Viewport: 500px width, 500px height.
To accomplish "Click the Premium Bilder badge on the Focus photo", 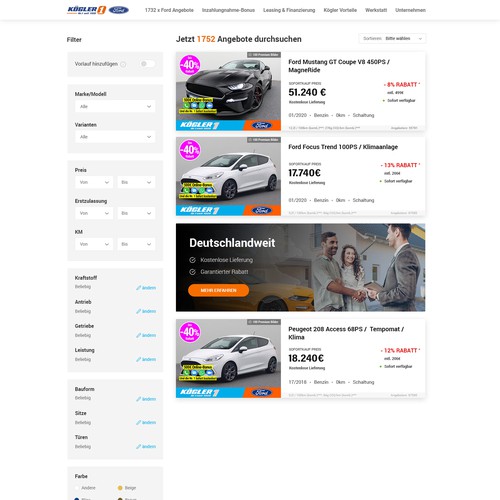I will (x=264, y=140).
